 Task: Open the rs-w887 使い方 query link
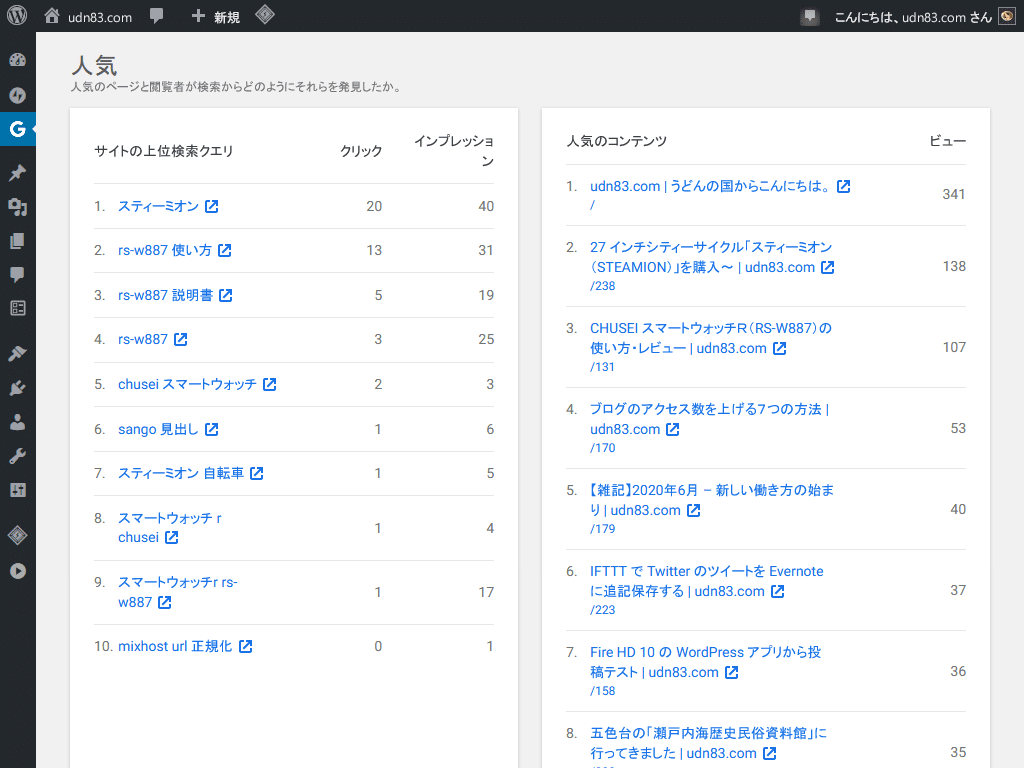[174, 250]
